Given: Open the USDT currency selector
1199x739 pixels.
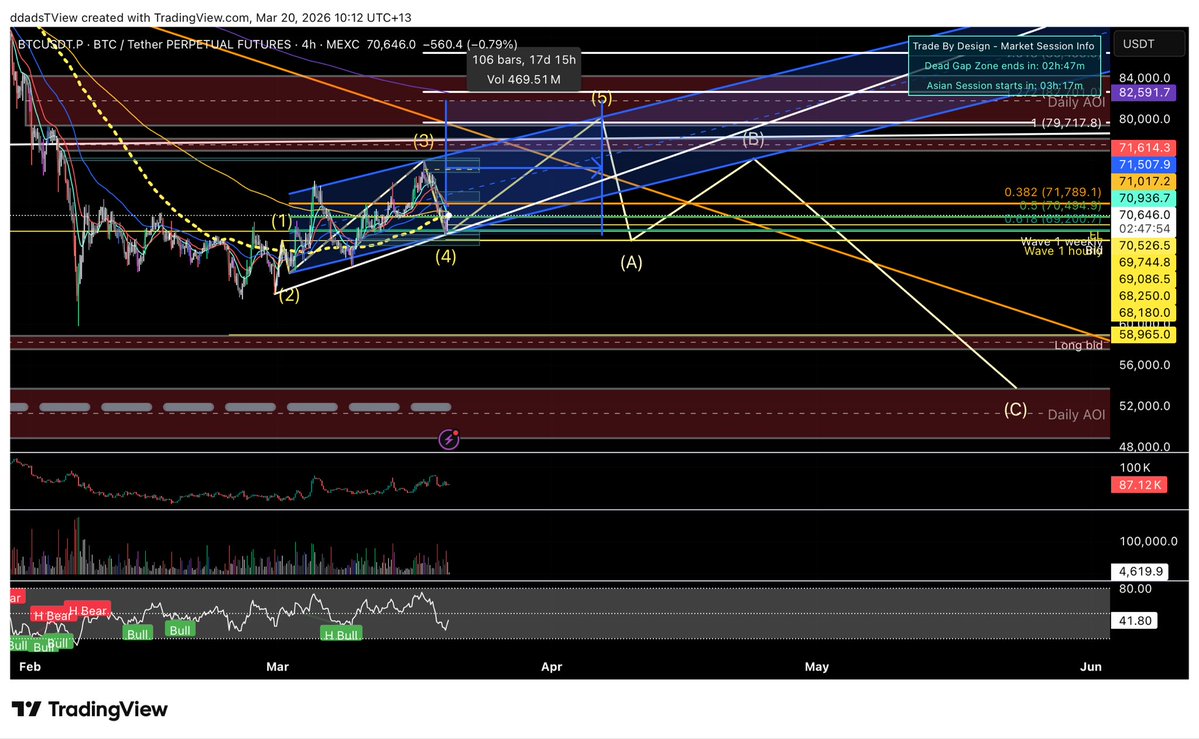Looking at the screenshot, I should pyautogui.click(x=1149, y=44).
